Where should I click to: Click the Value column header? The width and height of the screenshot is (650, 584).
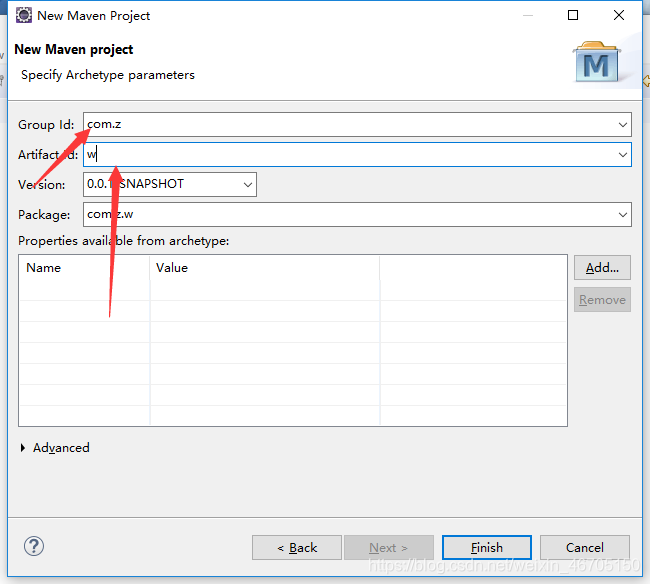click(264, 268)
